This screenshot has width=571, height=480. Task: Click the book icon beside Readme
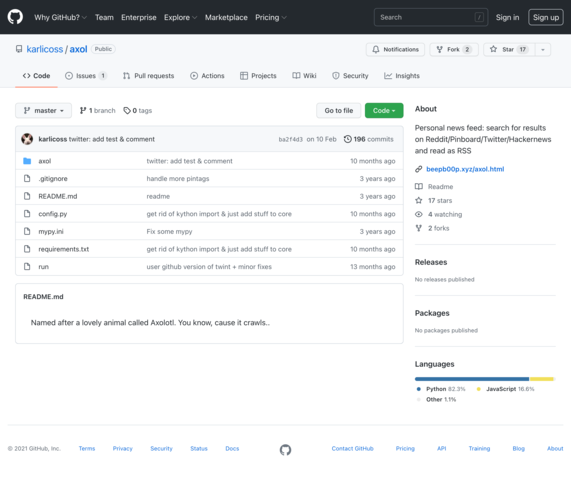[x=419, y=186]
